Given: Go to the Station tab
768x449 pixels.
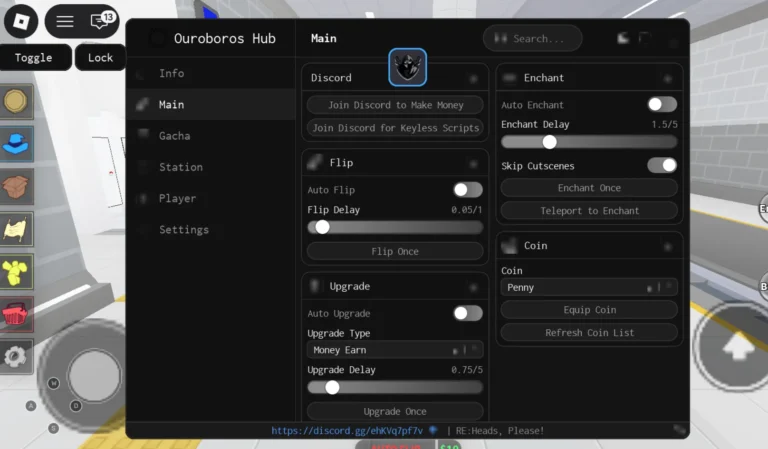Looking at the screenshot, I should (x=211, y=167).
